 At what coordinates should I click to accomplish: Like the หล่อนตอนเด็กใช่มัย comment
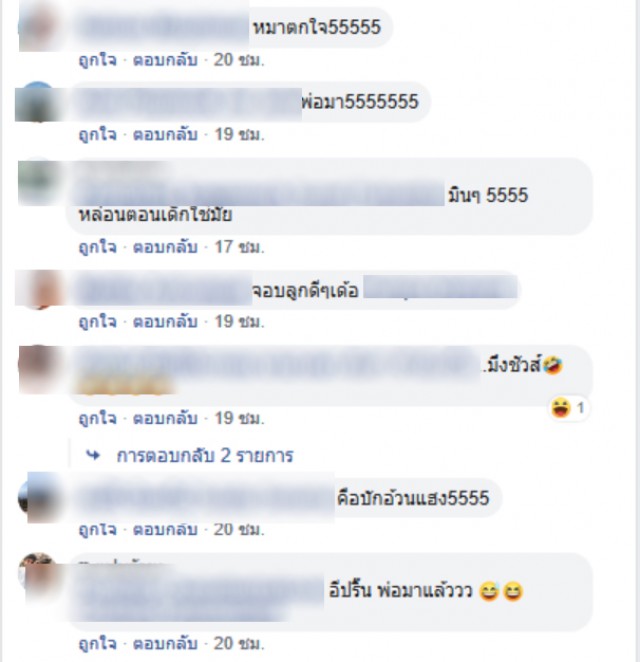[x=98, y=247]
